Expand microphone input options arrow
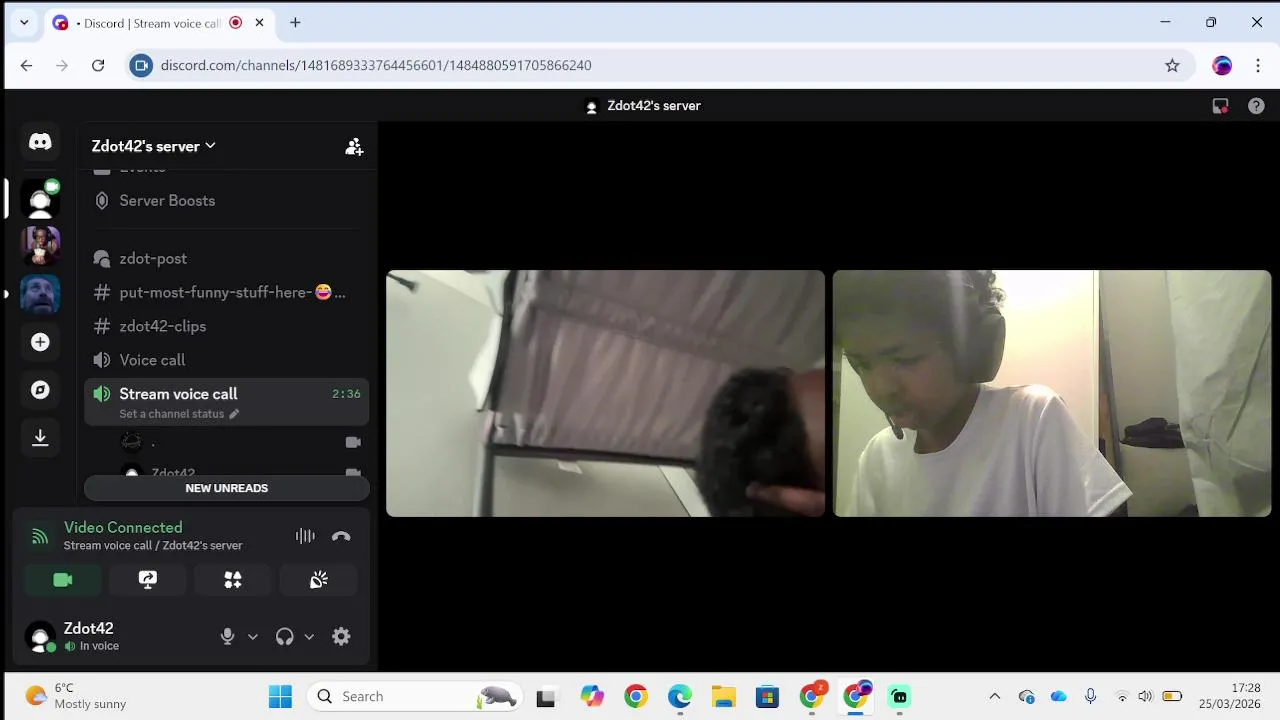Viewport: 1280px width, 720px height. (x=252, y=636)
